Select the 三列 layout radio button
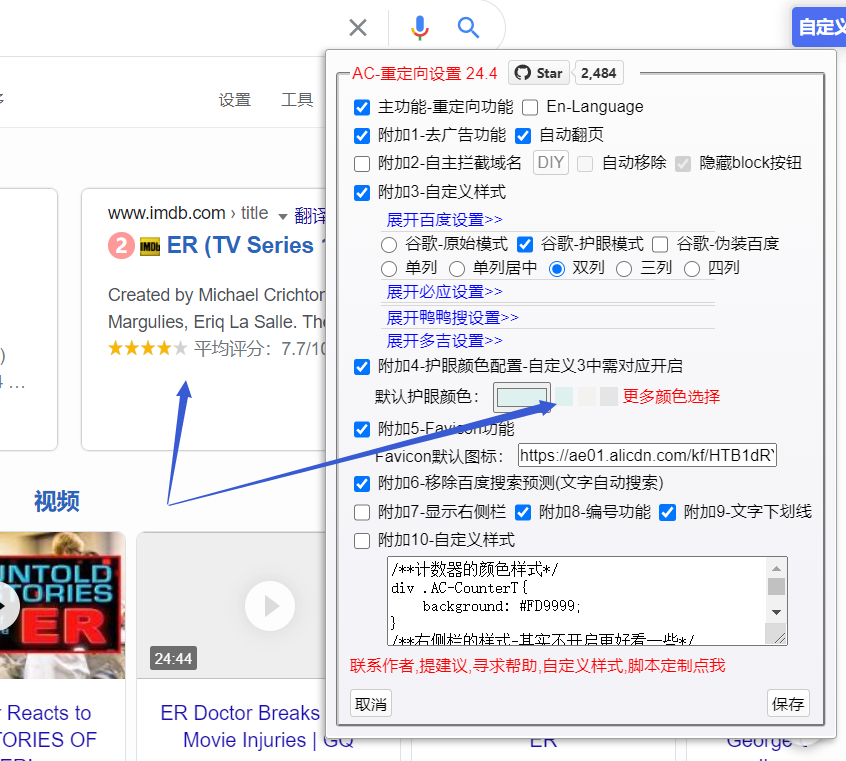 tap(624, 268)
